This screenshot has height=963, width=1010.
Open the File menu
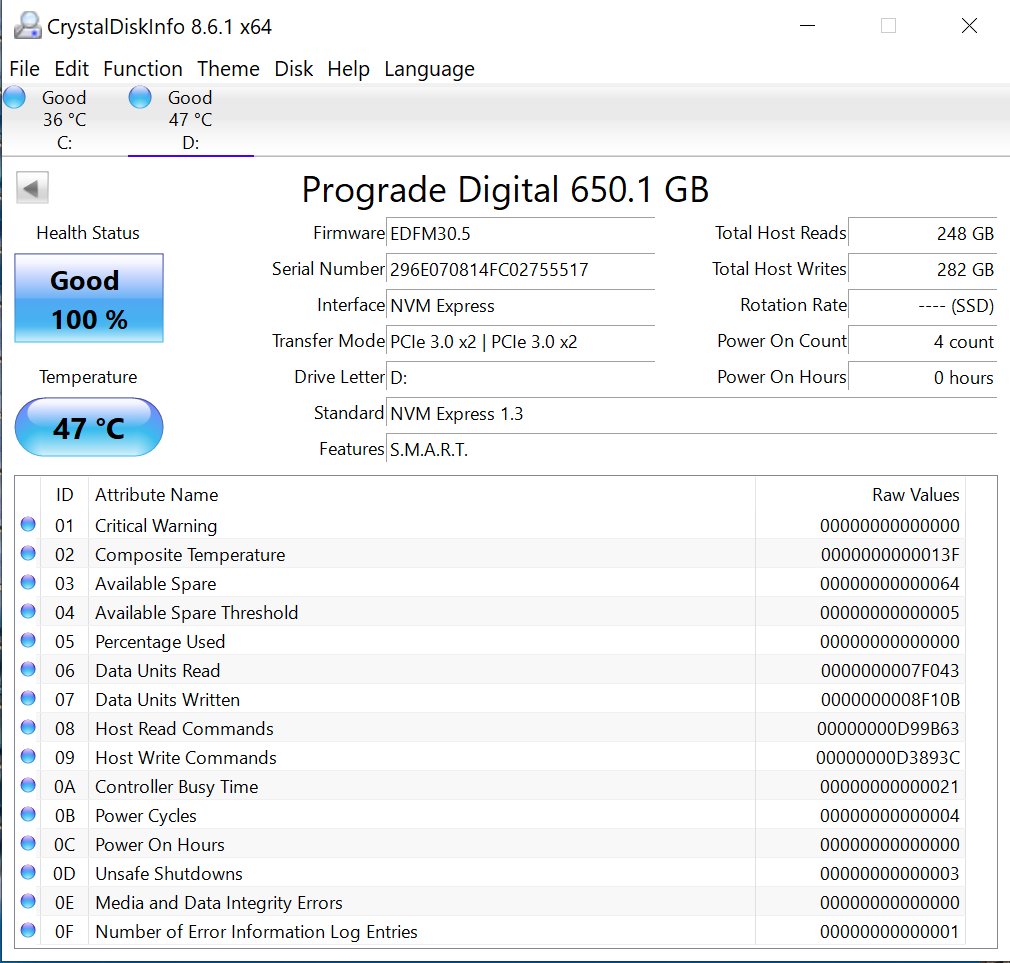(24, 69)
